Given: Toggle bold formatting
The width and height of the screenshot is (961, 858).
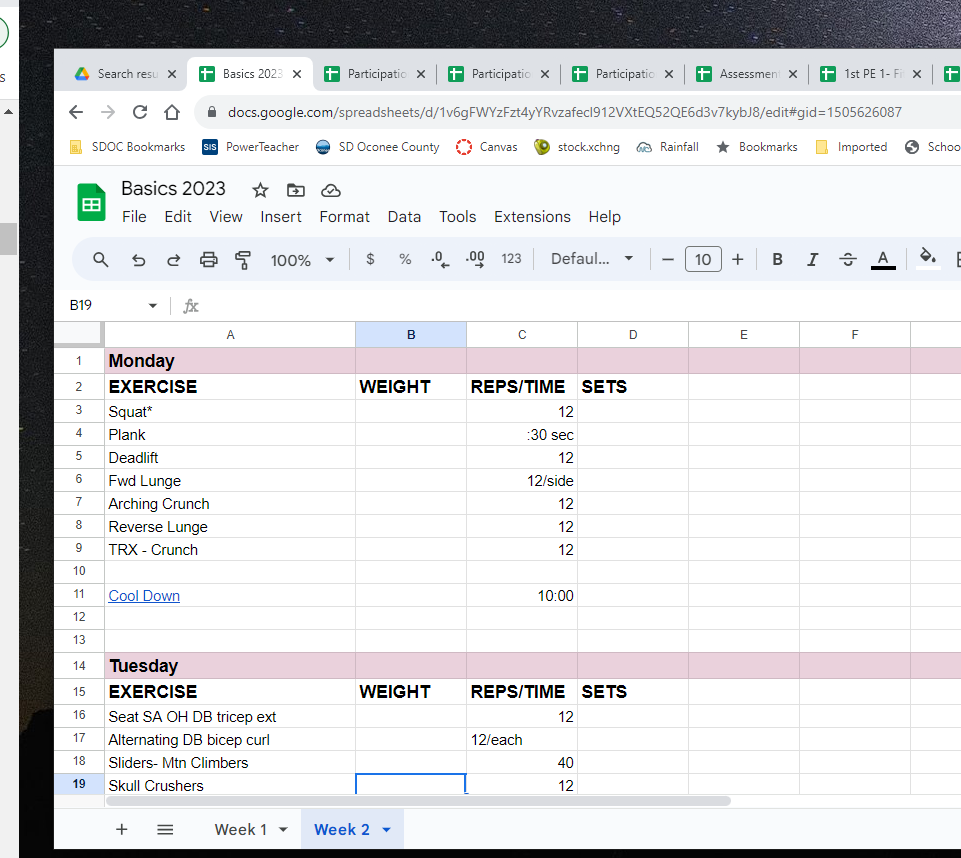Looking at the screenshot, I should pyautogui.click(x=777, y=259).
